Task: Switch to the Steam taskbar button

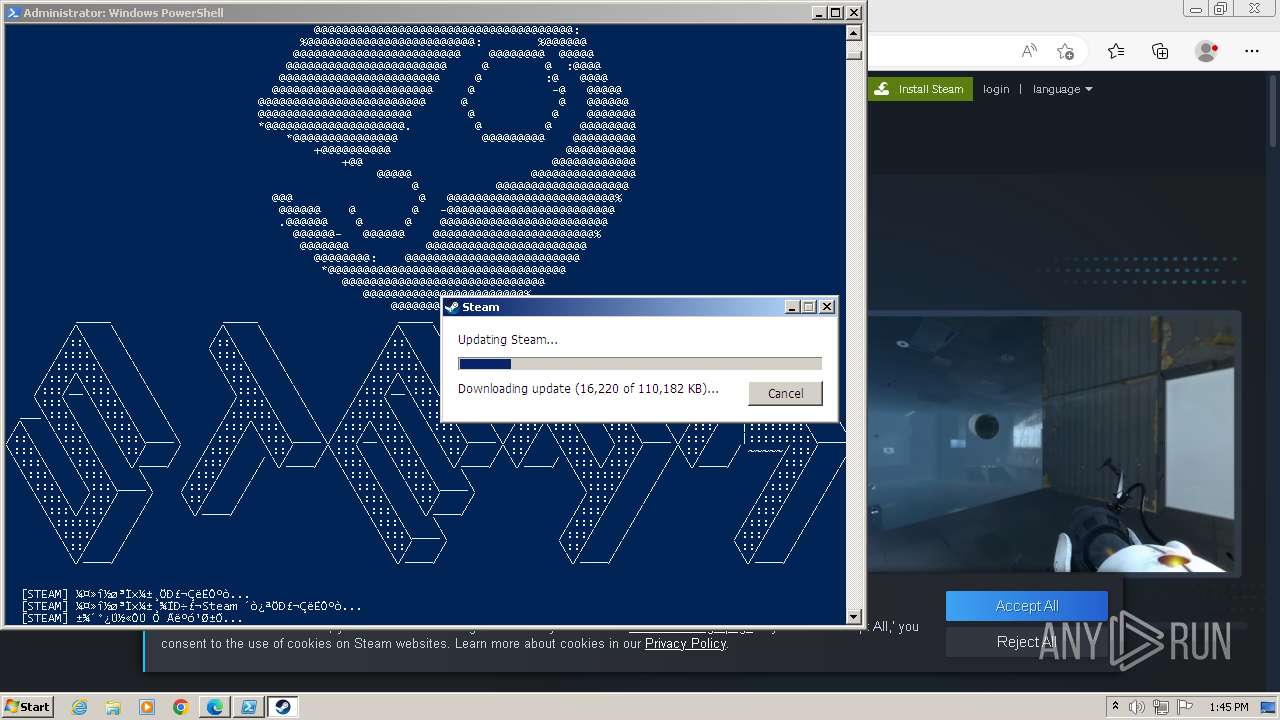Action: [x=283, y=707]
